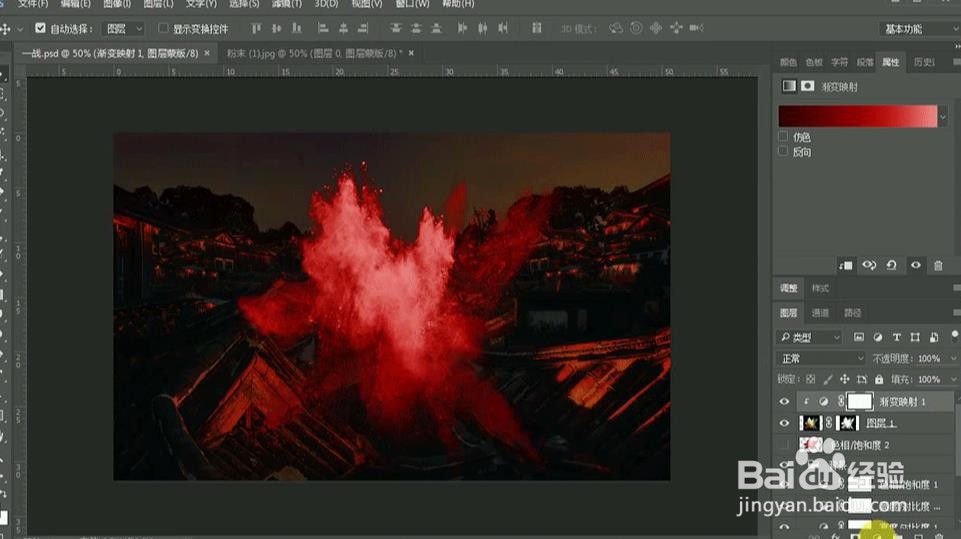
Task: Click view previous state icon in Properties
Action: 869,265
